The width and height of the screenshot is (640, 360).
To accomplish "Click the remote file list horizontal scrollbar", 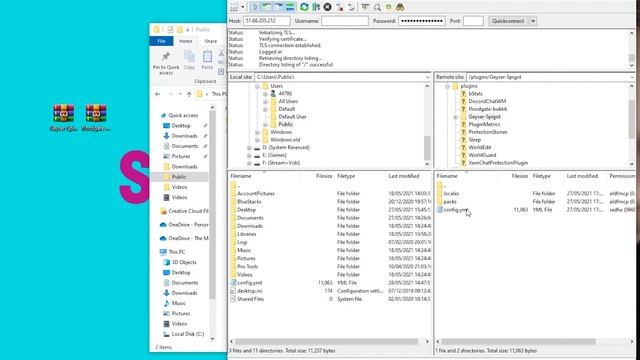I will pos(518,342).
